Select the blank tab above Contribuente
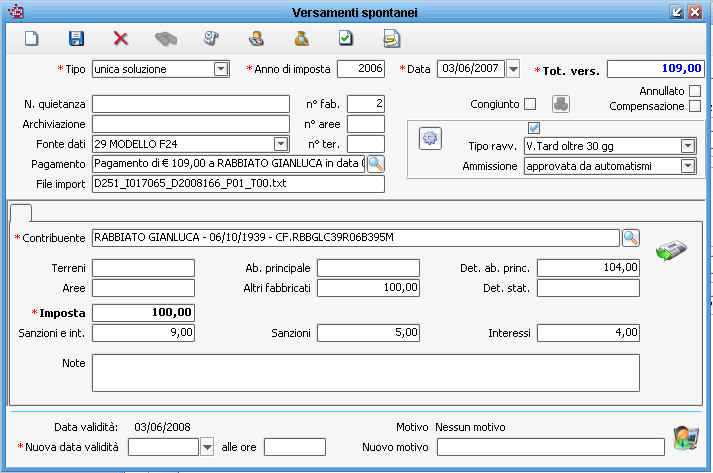 (x=21, y=211)
